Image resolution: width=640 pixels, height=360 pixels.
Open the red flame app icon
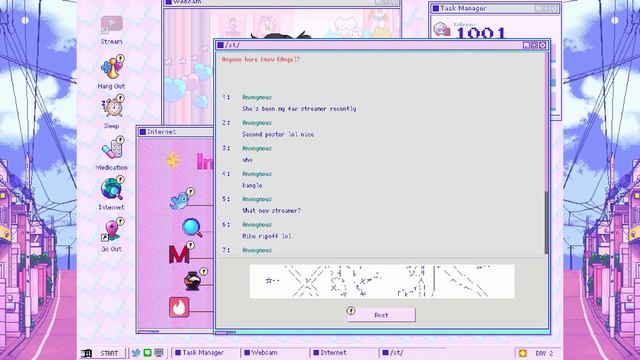coord(179,307)
